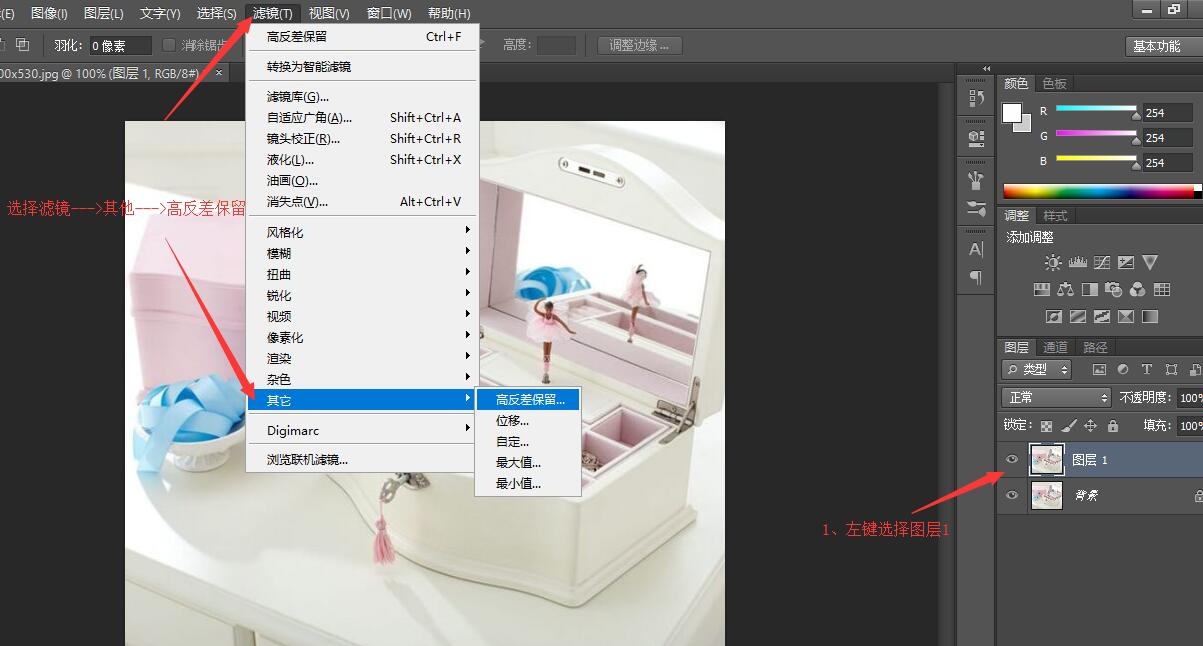Filter layers by text type icon
This screenshot has width=1203, height=646.
[1147, 370]
